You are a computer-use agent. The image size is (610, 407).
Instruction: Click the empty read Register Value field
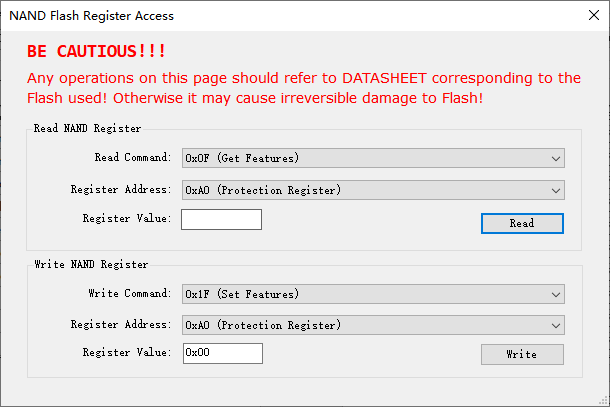click(221, 219)
